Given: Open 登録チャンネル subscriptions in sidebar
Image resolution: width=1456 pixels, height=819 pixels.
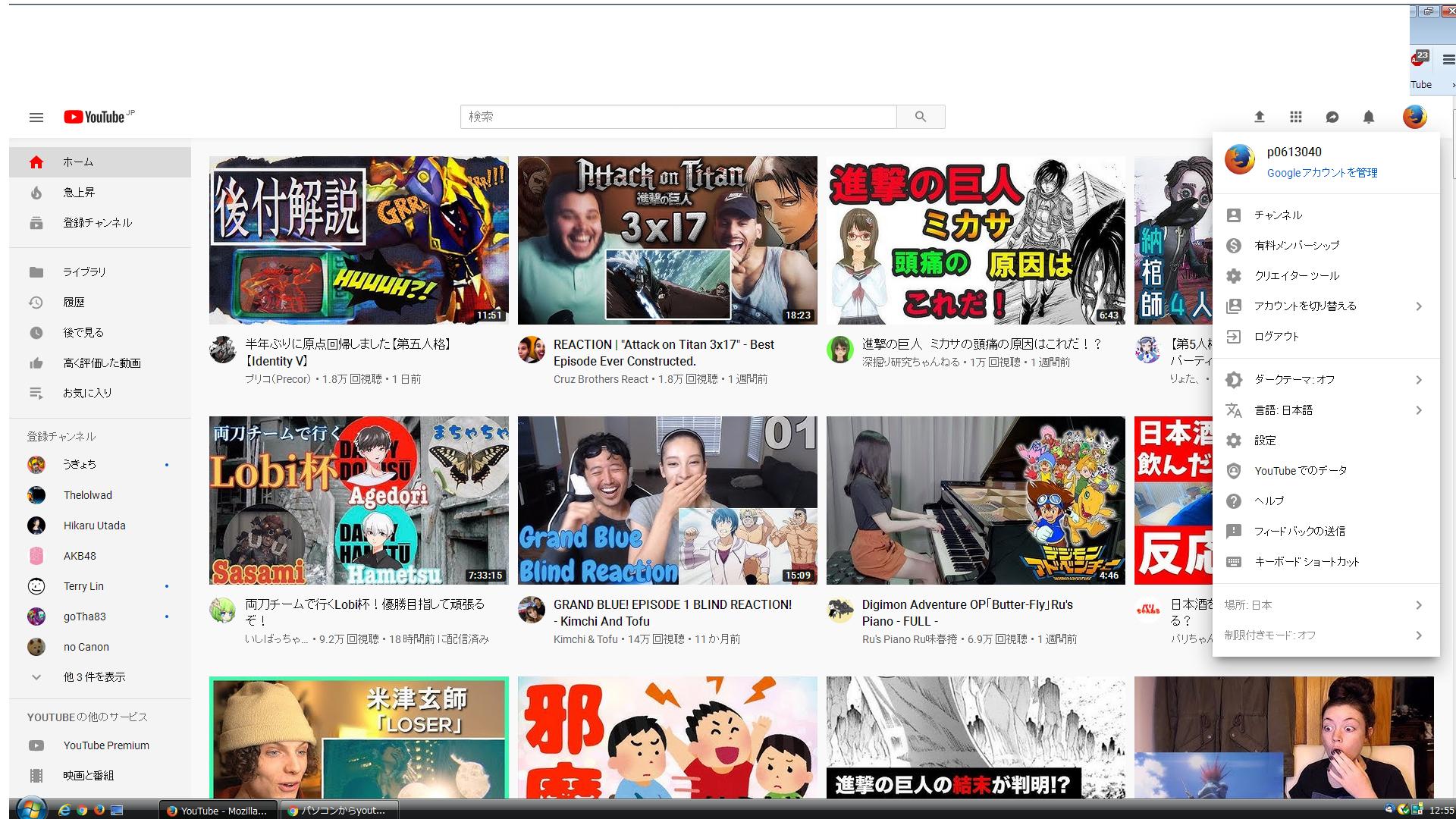Looking at the screenshot, I should pyautogui.click(x=100, y=223).
